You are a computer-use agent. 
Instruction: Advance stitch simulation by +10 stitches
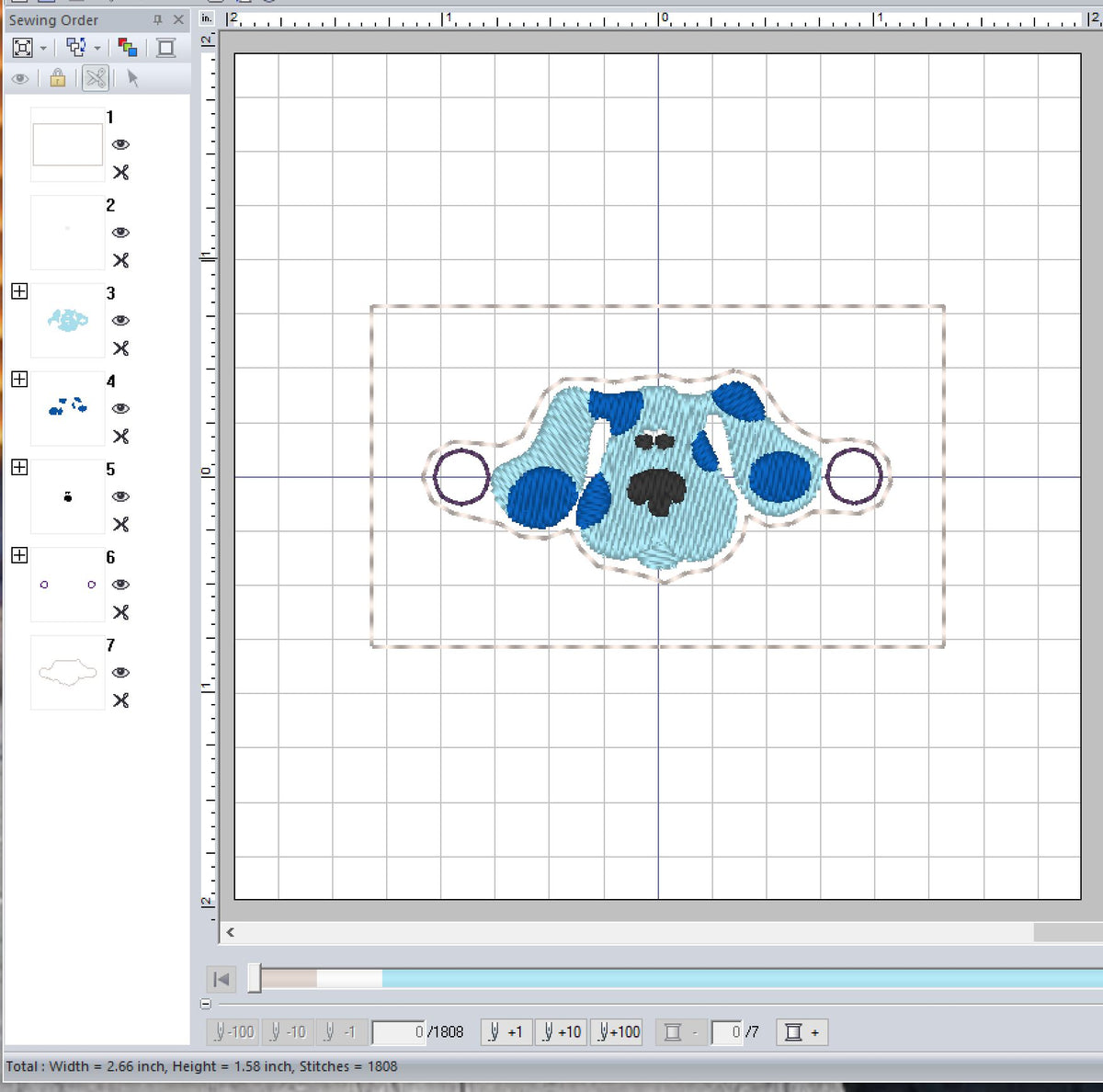click(561, 1032)
